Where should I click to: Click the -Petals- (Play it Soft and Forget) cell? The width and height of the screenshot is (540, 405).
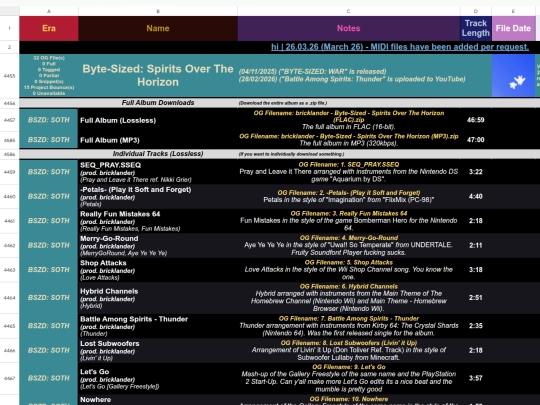coord(158,196)
